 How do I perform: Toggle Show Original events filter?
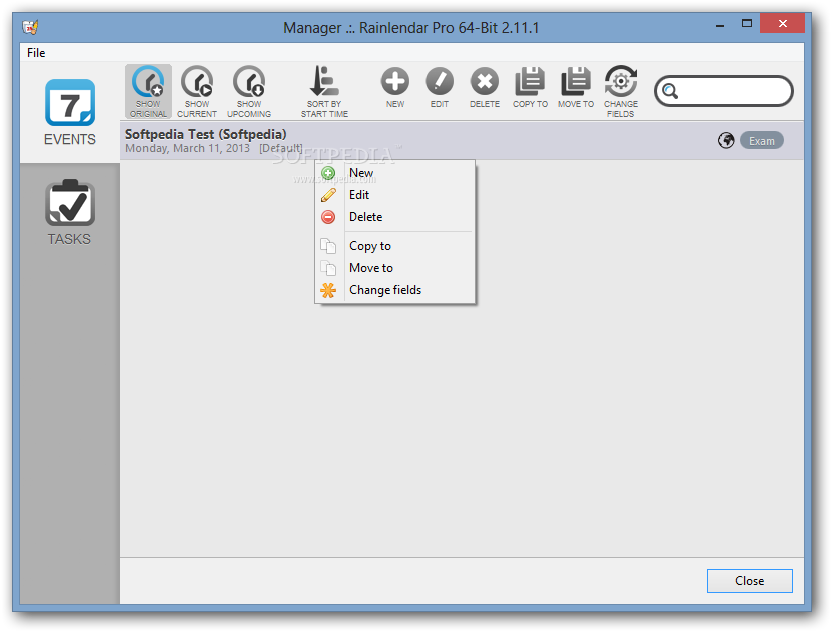148,91
